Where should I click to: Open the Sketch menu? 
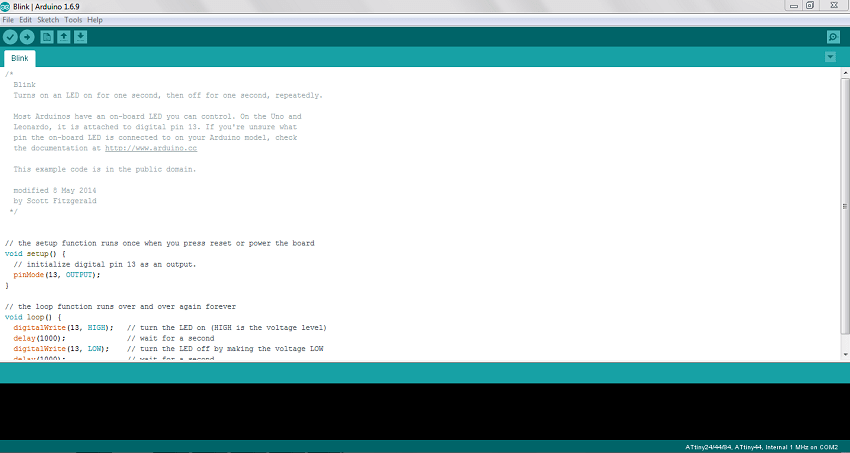click(48, 20)
